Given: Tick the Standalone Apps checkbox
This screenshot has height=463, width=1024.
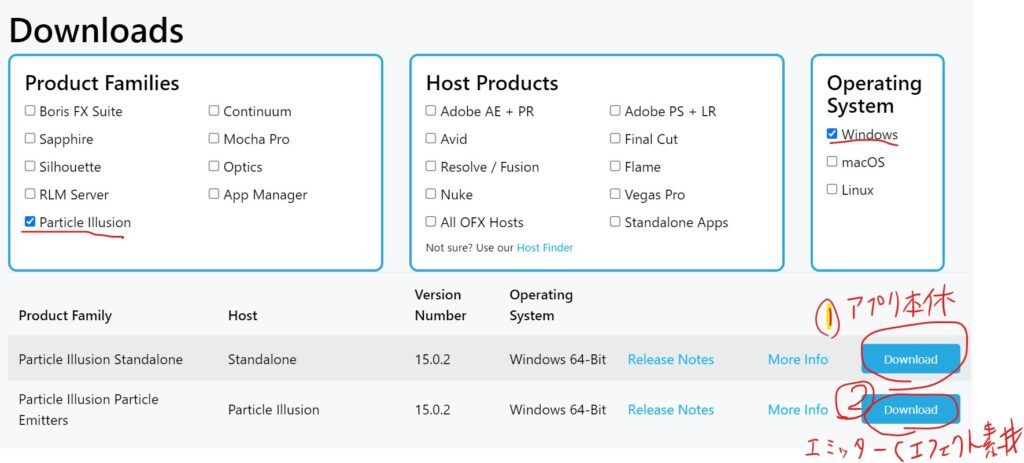Looking at the screenshot, I should (x=615, y=221).
